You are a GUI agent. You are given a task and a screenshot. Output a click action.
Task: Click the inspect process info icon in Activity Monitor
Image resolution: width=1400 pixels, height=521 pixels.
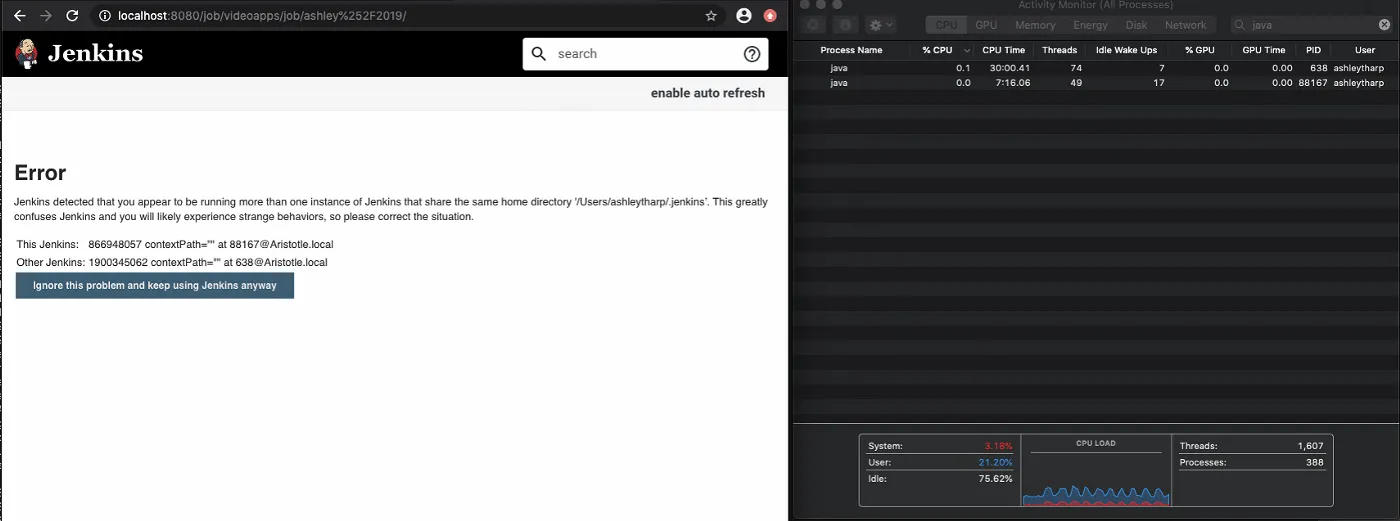coord(843,25)
